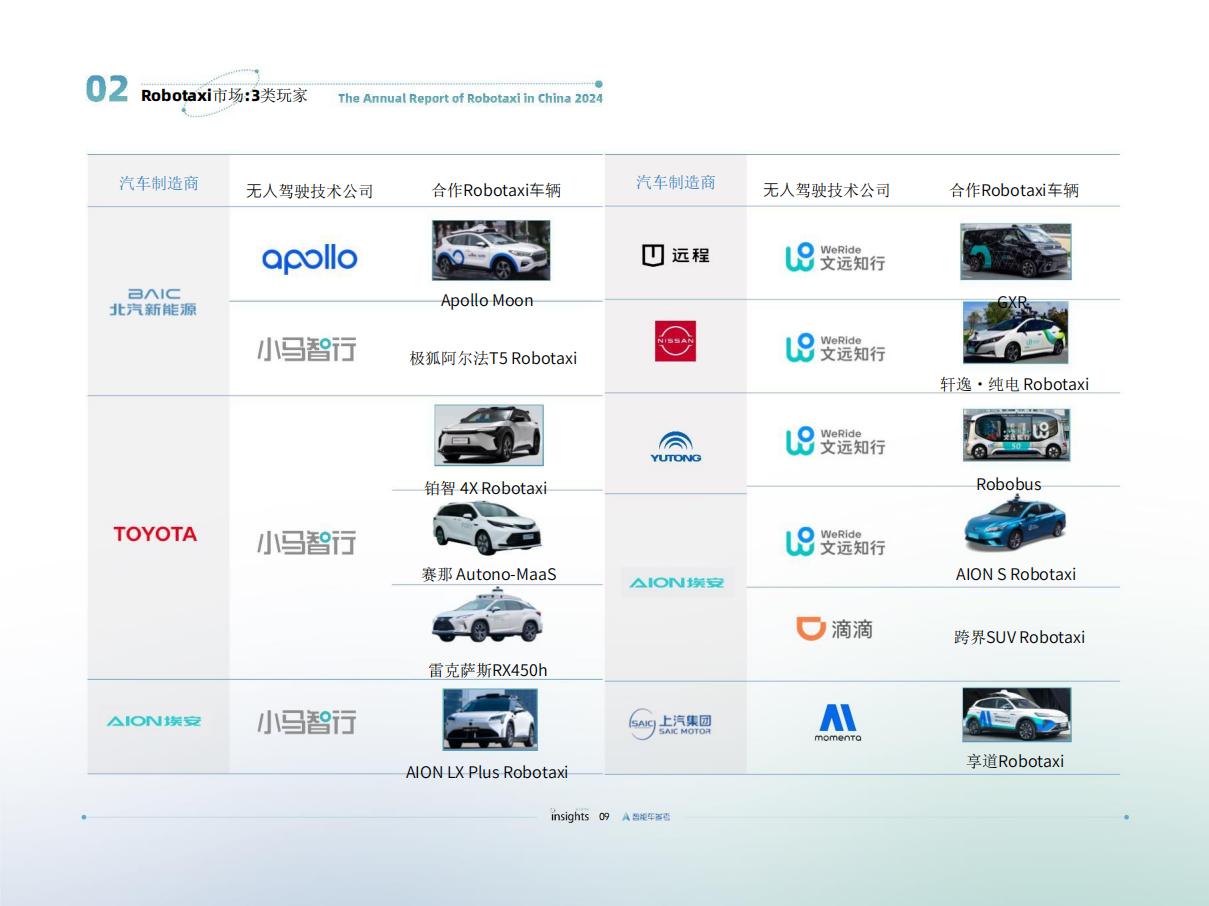The height and width of the screenshot is (906, 1209).
Task: Select the 'AION S Robotaxi' caption
Action: 1016,574
